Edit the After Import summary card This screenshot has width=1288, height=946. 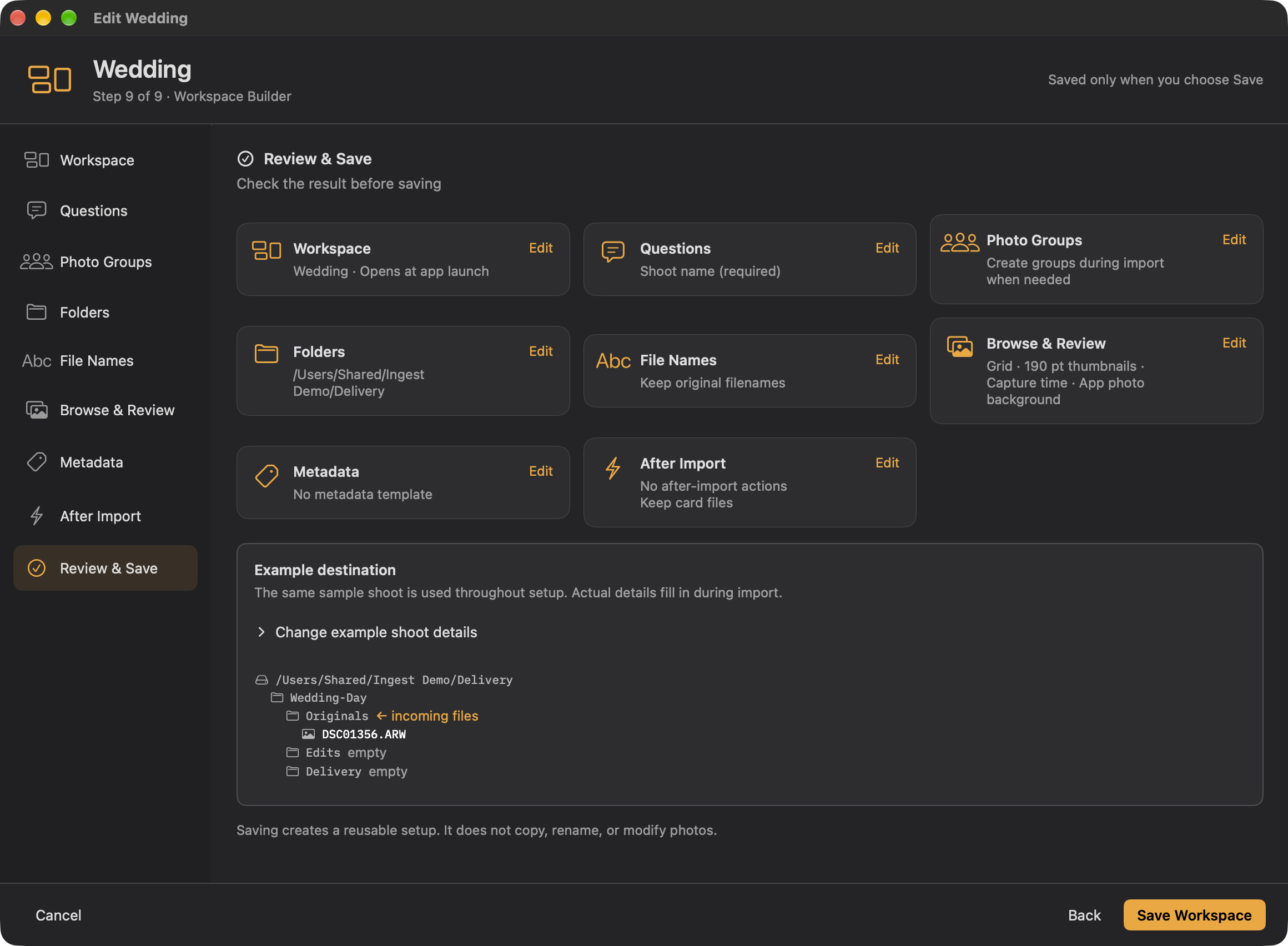point(887,462)
